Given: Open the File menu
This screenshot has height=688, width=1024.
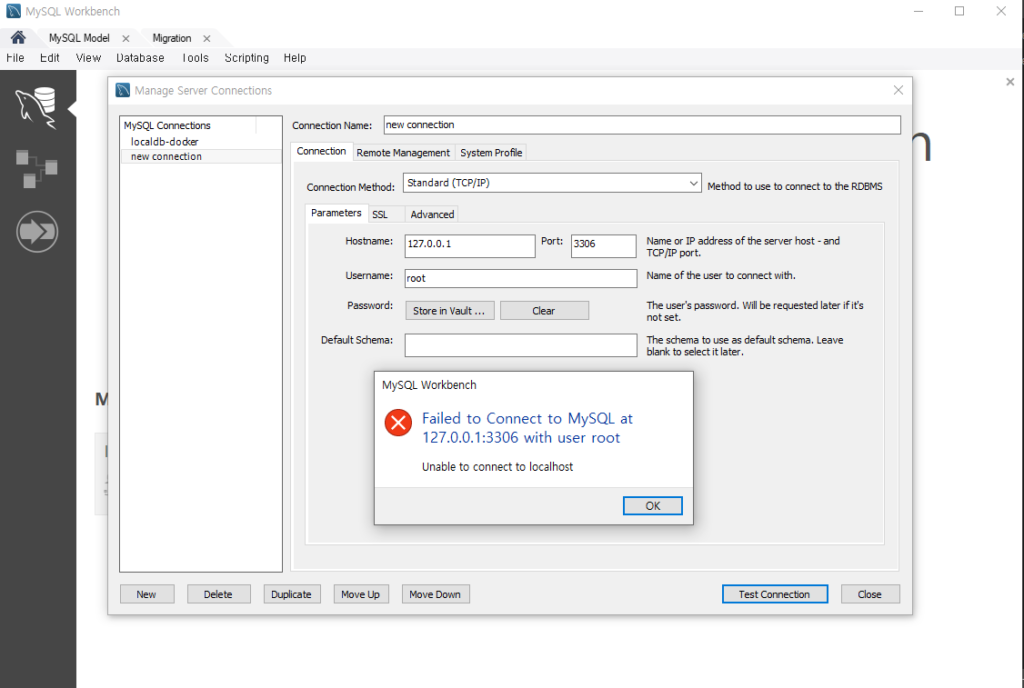Looking at the screenshot, I should 15,57.
